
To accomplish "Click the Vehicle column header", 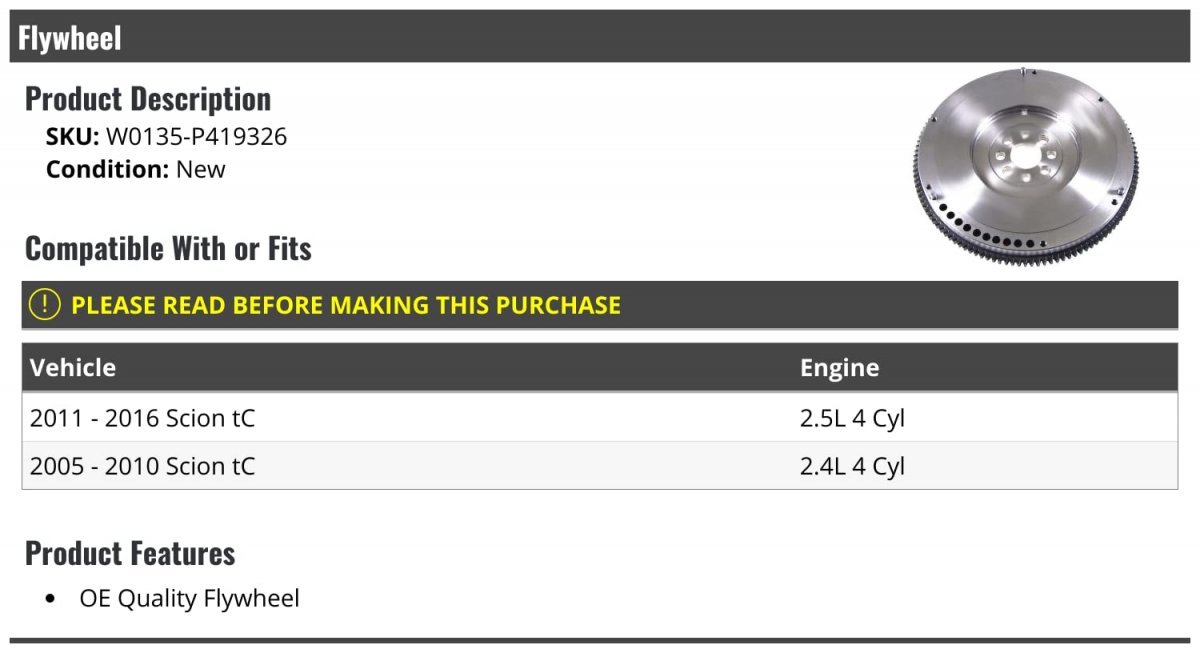I will [x=73, y=368].
